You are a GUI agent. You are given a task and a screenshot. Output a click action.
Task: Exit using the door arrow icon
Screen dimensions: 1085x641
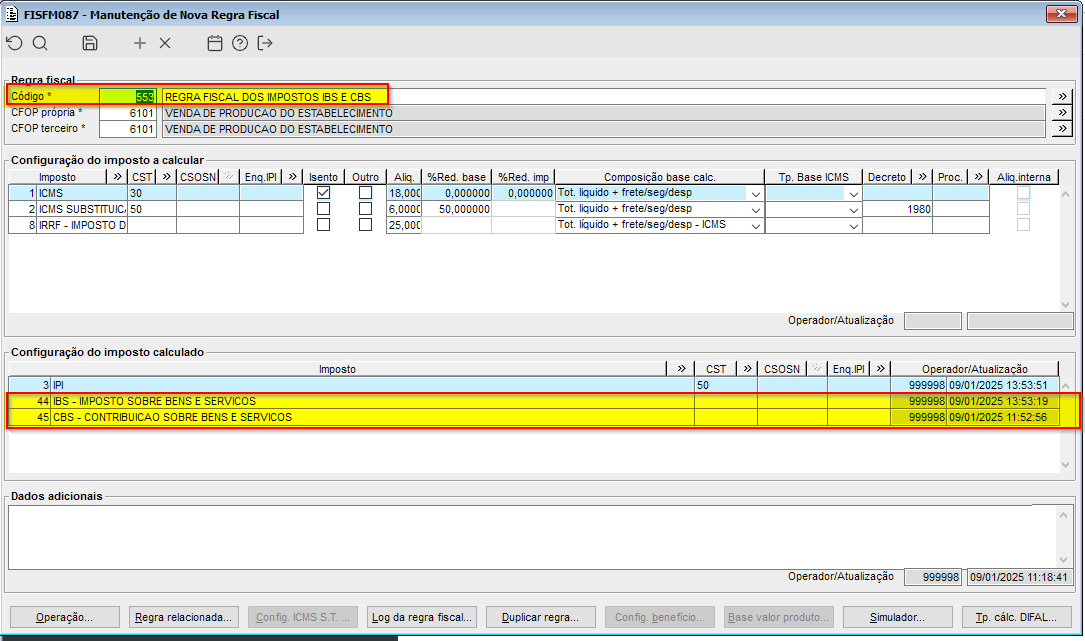click(264, 43)
